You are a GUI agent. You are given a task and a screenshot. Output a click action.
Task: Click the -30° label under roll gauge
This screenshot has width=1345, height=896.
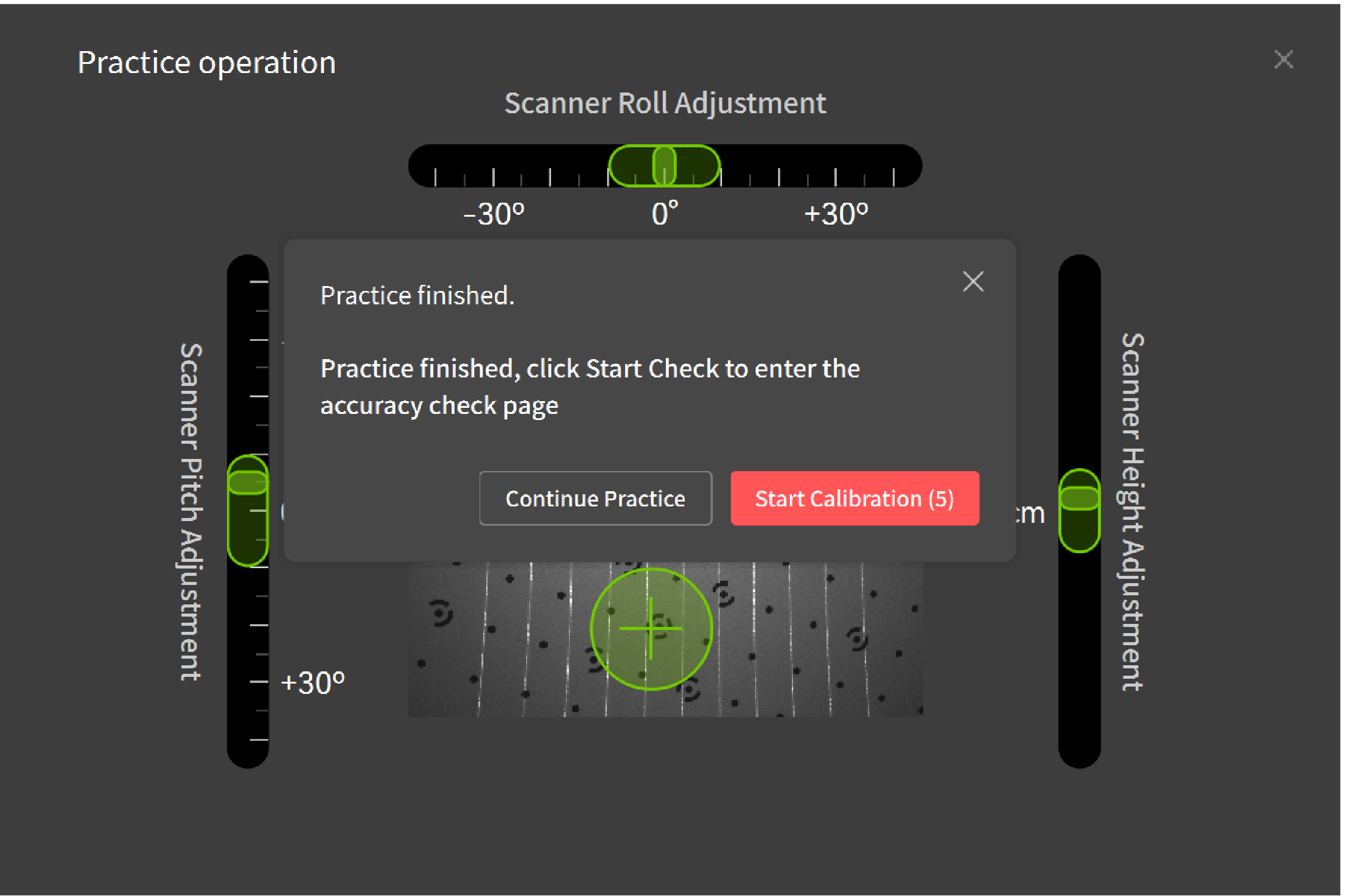pos(494,214)
